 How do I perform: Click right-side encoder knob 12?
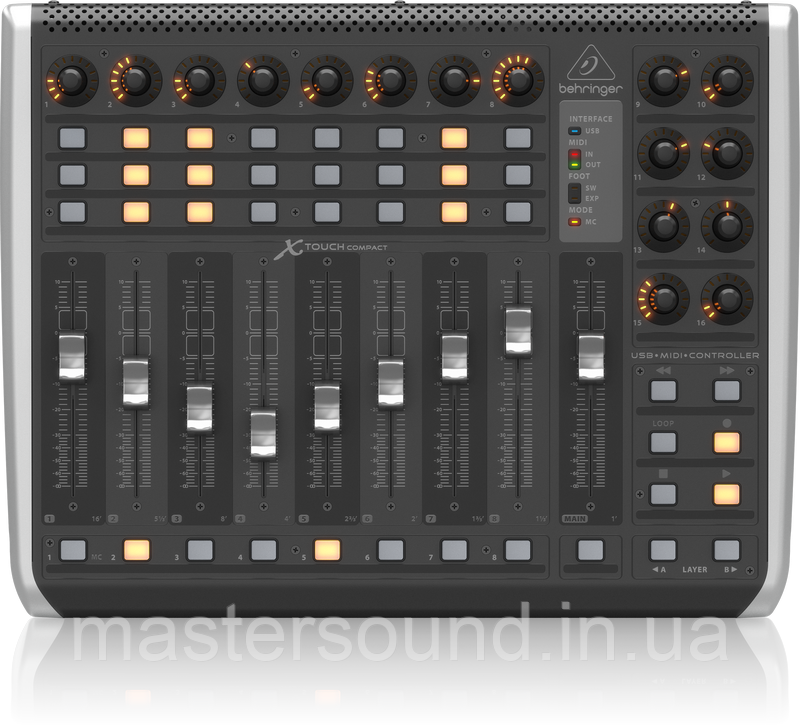pyautogui.click(x=727, y=153)
